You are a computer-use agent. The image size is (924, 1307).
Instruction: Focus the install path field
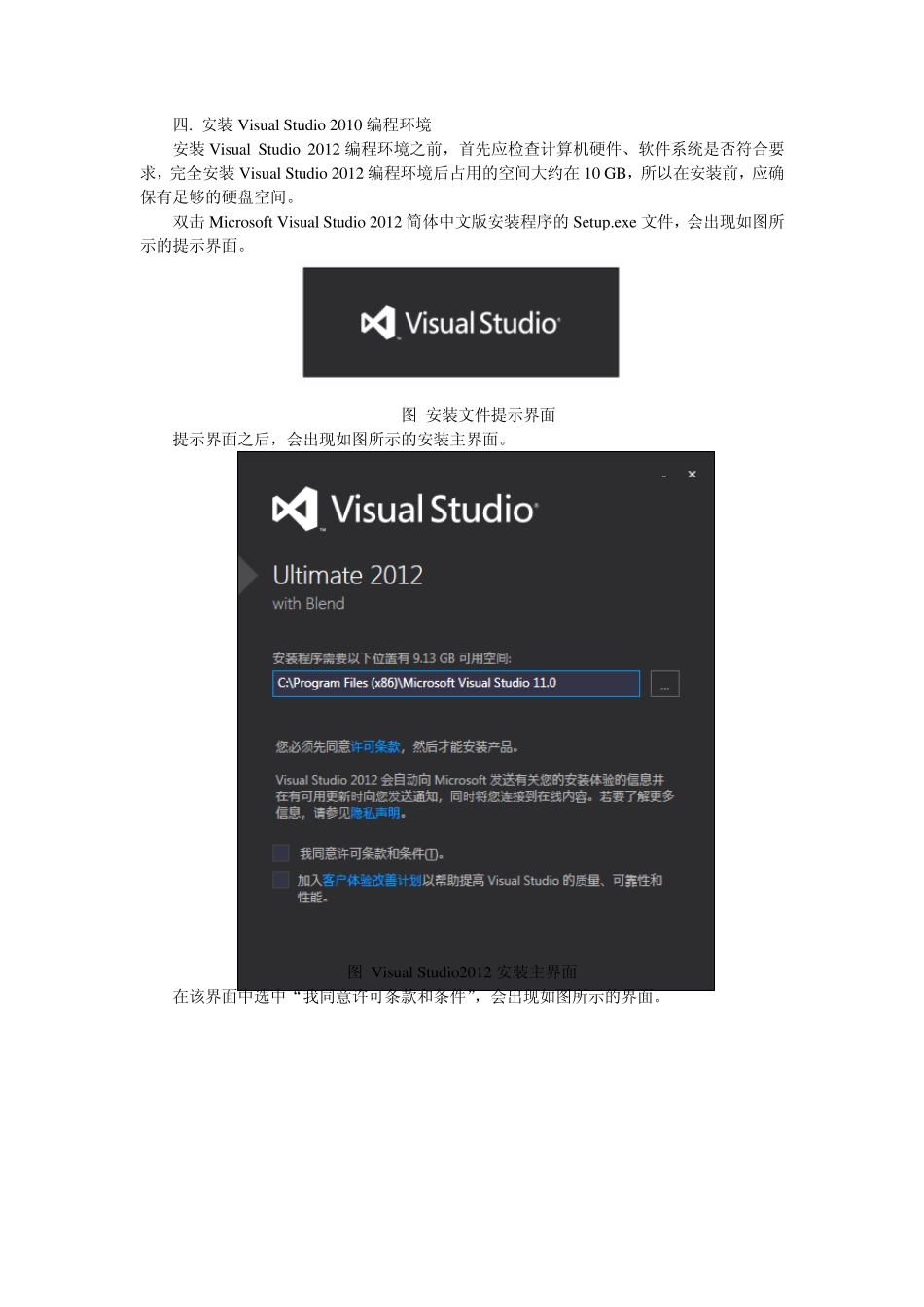click(456, 684)
